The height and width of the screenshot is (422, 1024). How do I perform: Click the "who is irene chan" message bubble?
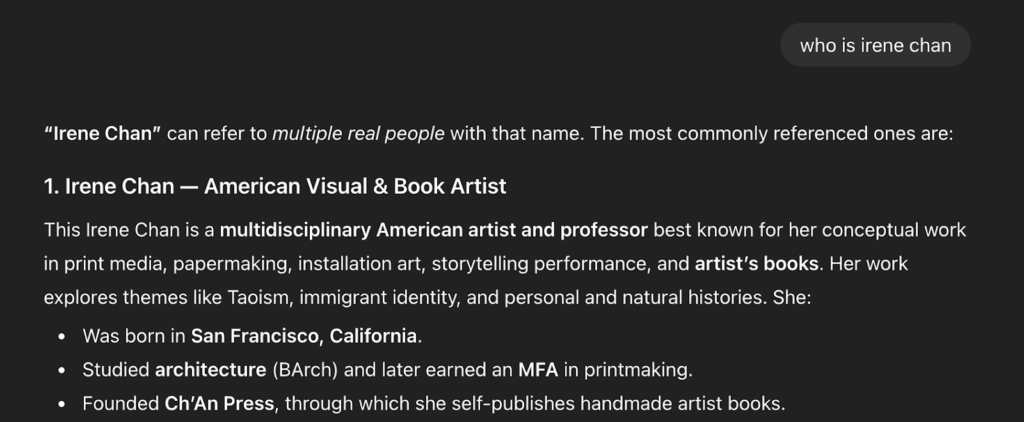pos(875,45)
